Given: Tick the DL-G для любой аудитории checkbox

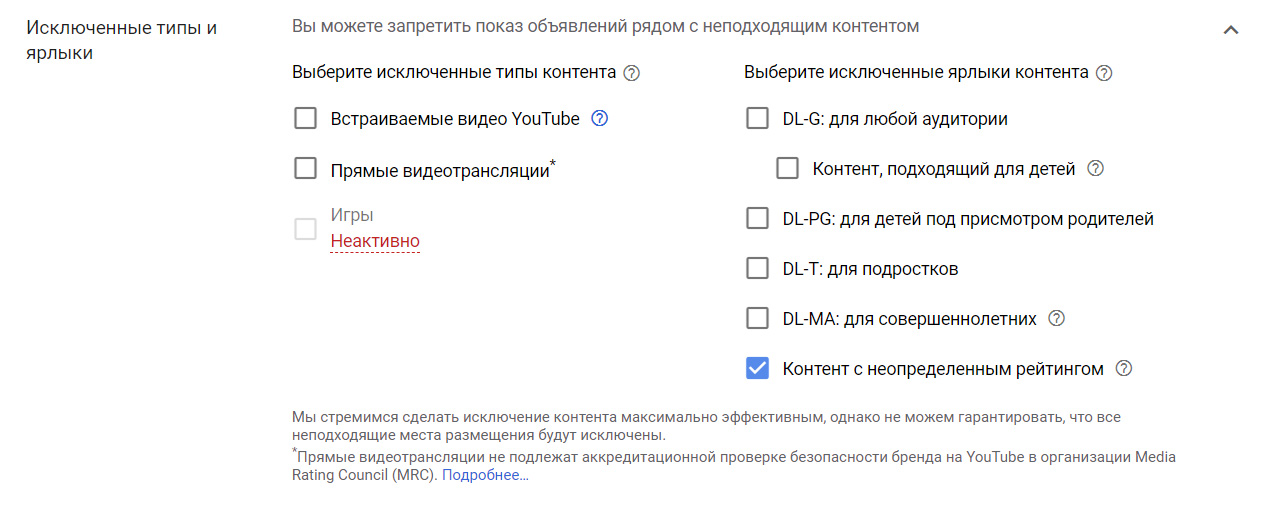Looking at the screenshot, I should (x=757, y=119).
